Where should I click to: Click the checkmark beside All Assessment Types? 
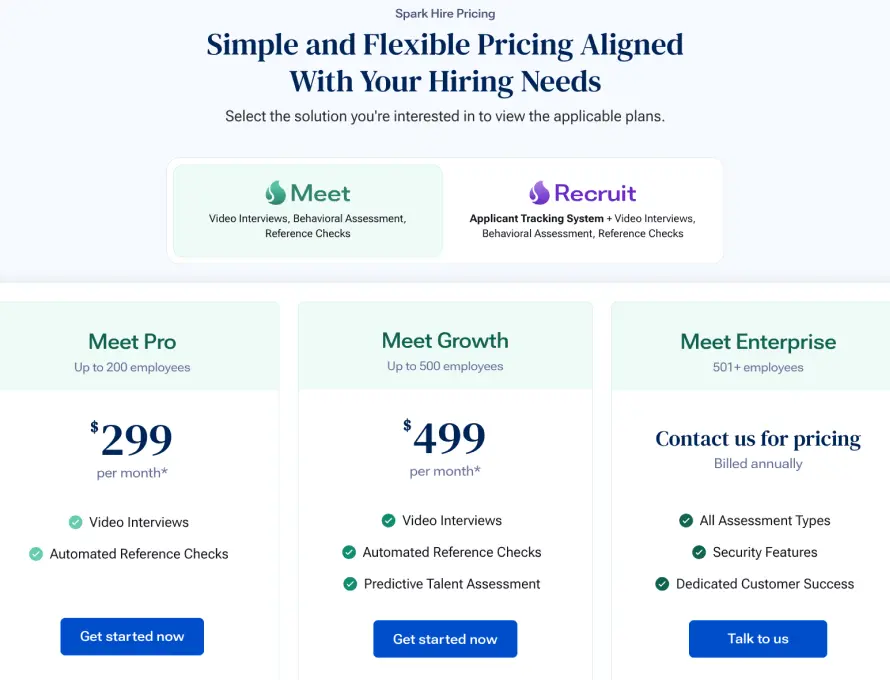686,521
